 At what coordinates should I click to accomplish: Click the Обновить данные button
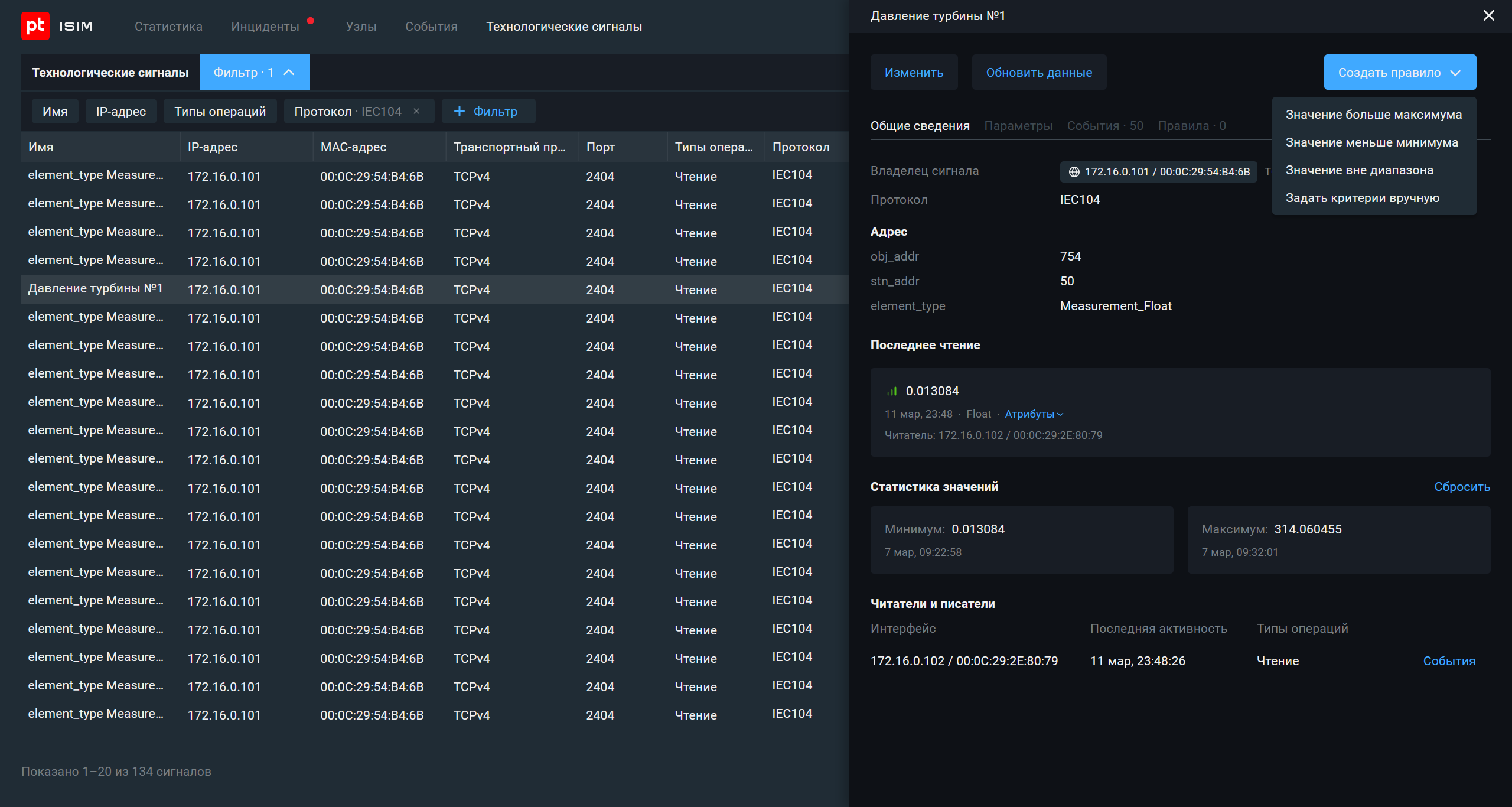[x=1038, y=72]
